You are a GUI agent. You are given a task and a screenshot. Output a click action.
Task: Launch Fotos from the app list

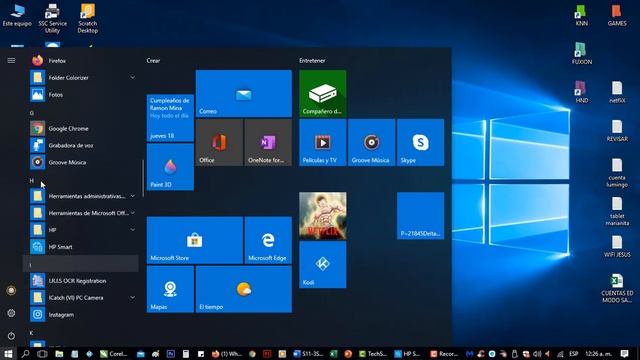coord(80,94)
